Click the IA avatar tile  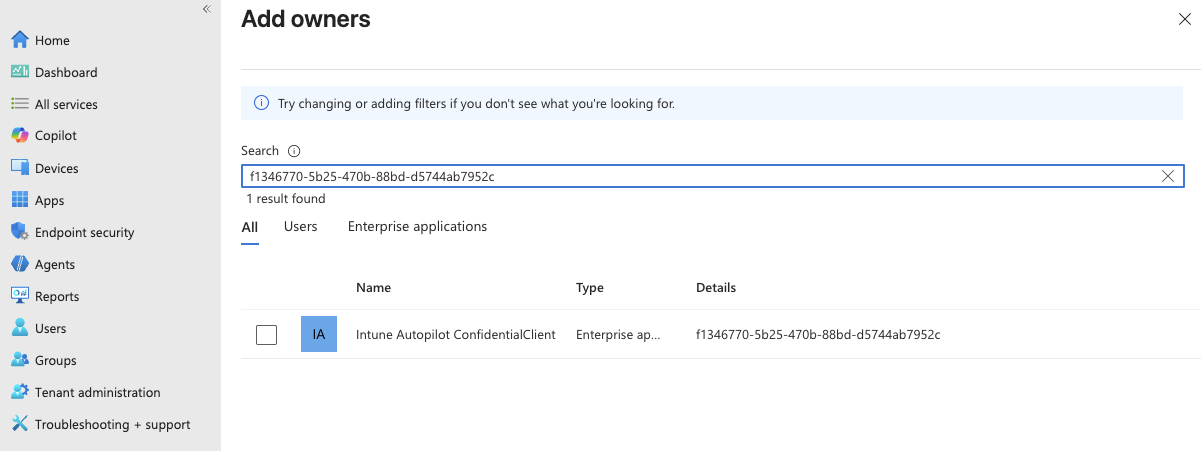319,334
